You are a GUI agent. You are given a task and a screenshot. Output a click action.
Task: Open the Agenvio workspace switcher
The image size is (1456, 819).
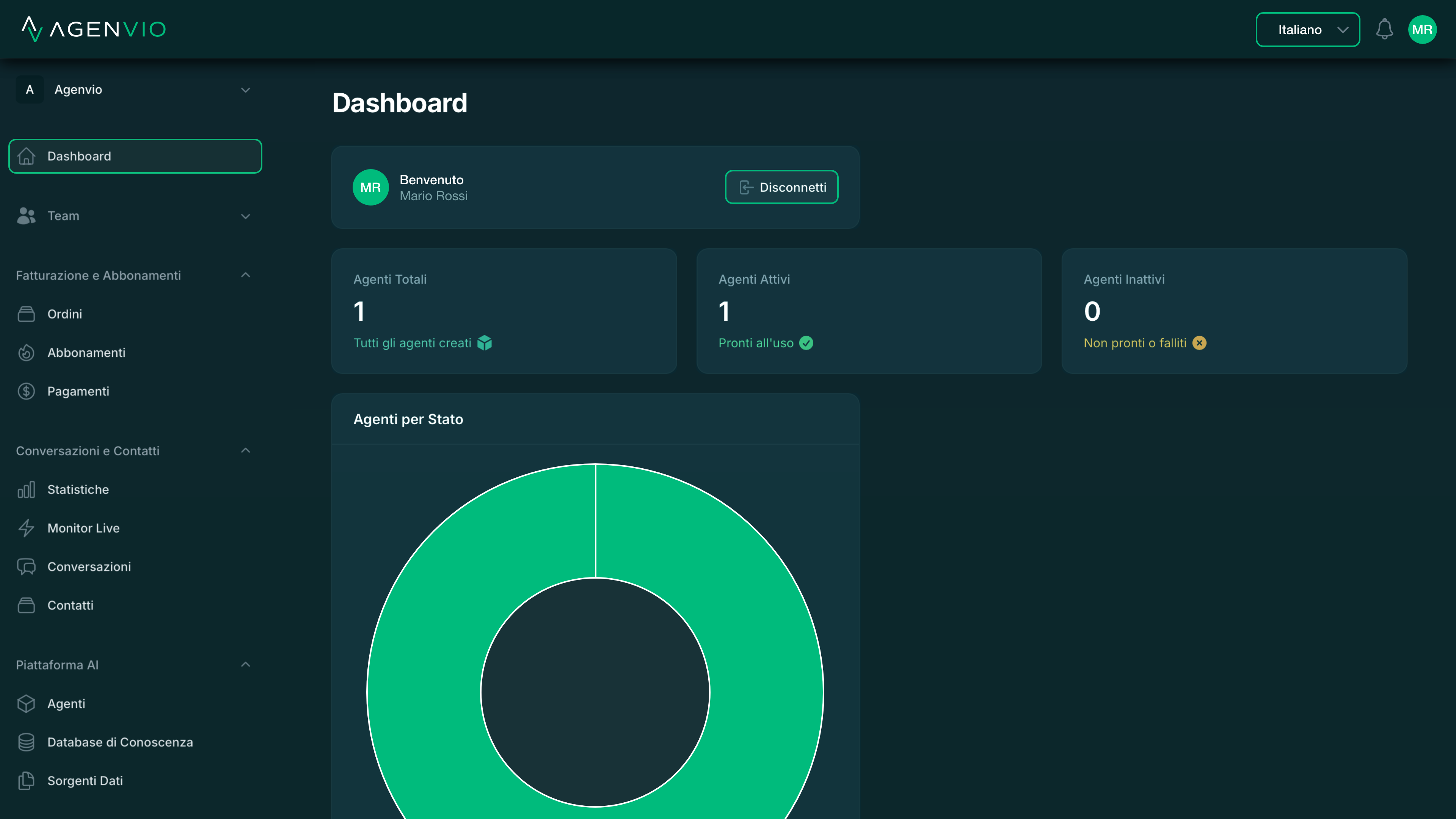click(136, 89)
